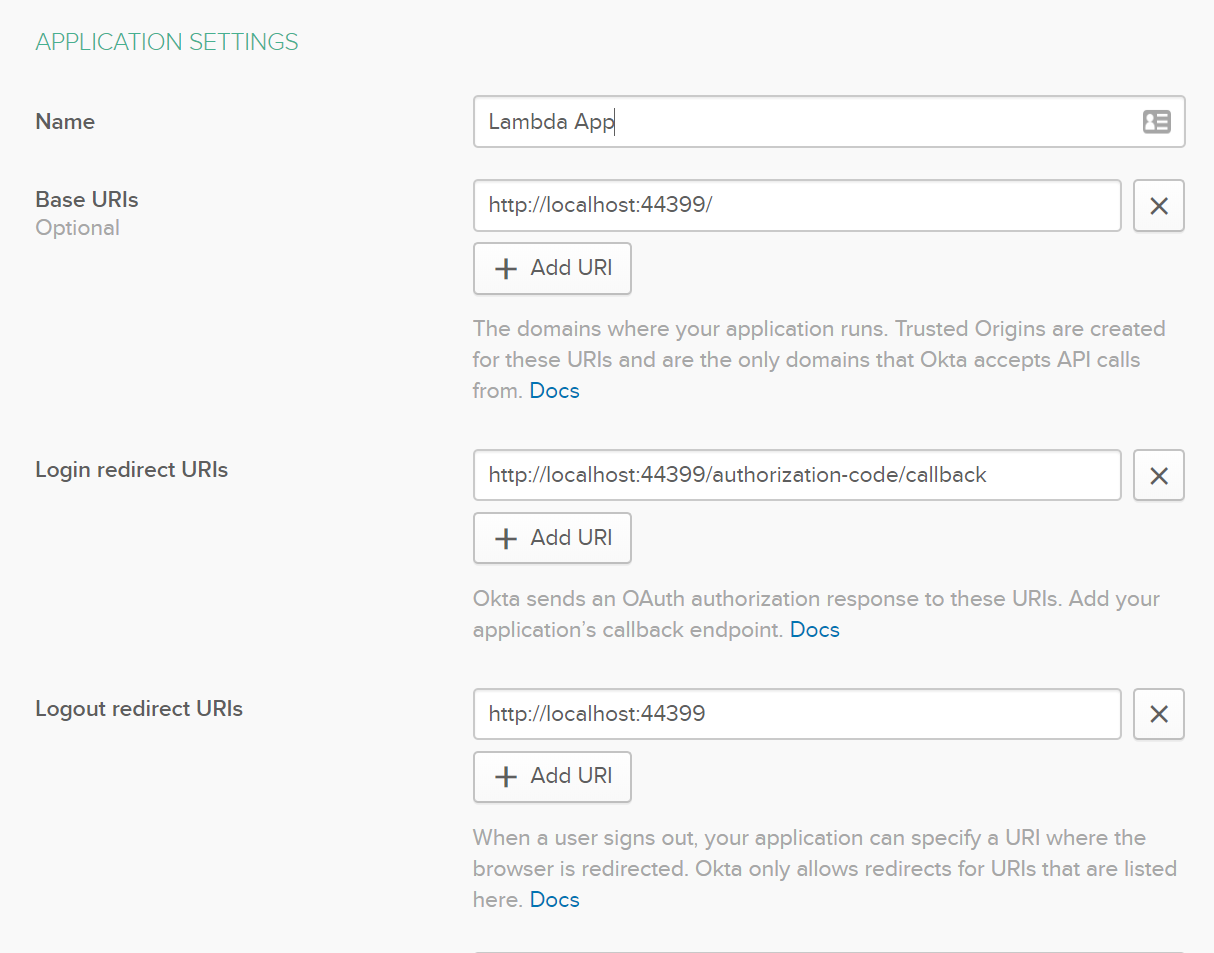
Task: Click the contact card icon in Name field
Action: pos(1156,122)
